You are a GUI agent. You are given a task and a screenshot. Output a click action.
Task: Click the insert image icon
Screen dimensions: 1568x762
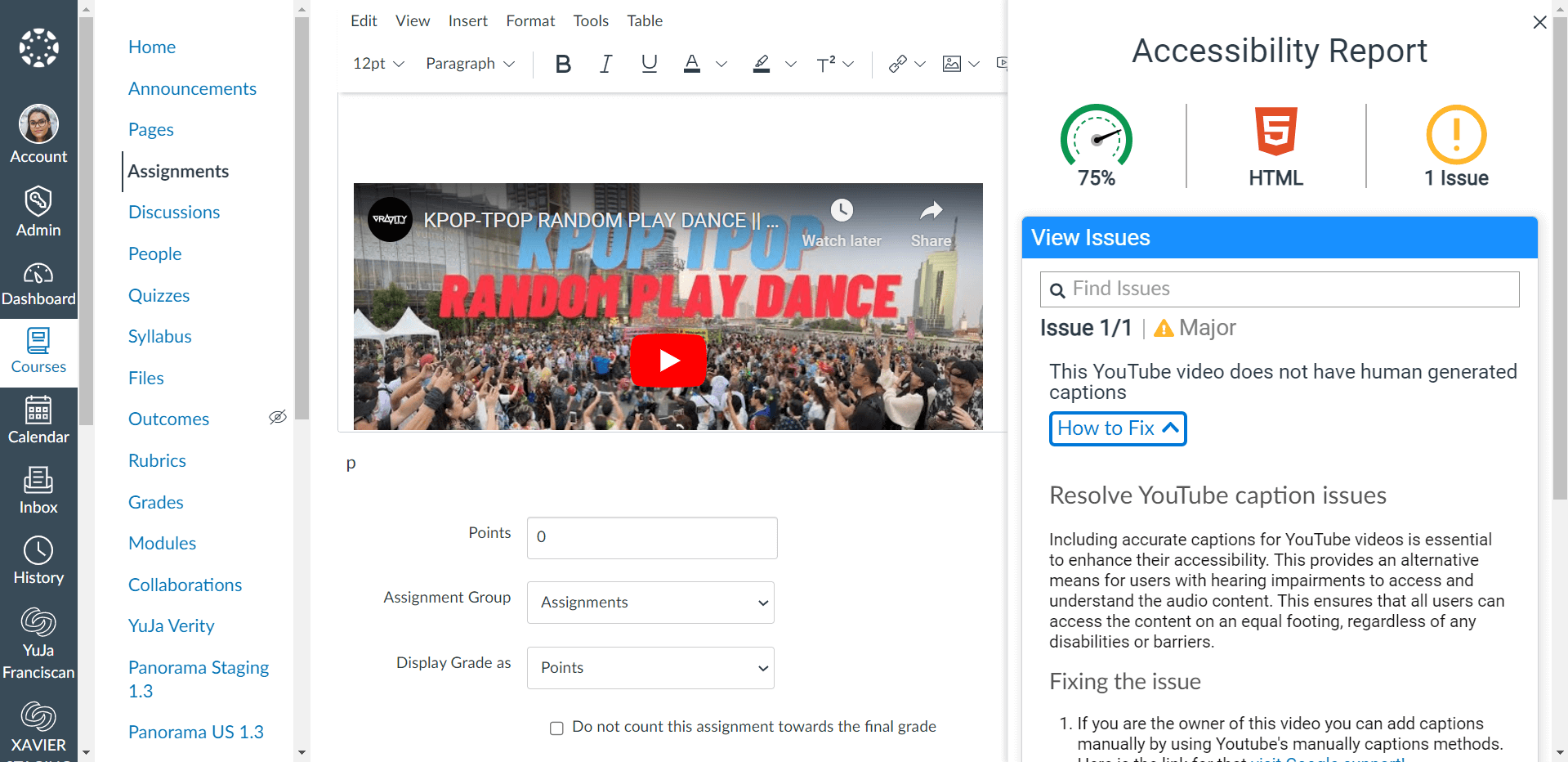pos(952,64)
